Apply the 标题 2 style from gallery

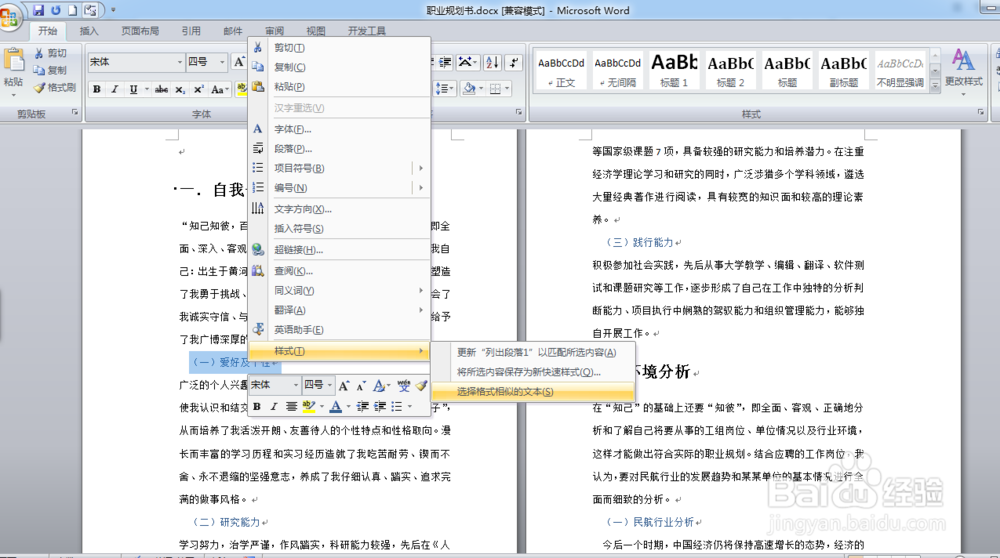pyautogui.click(x=730, y=70)
